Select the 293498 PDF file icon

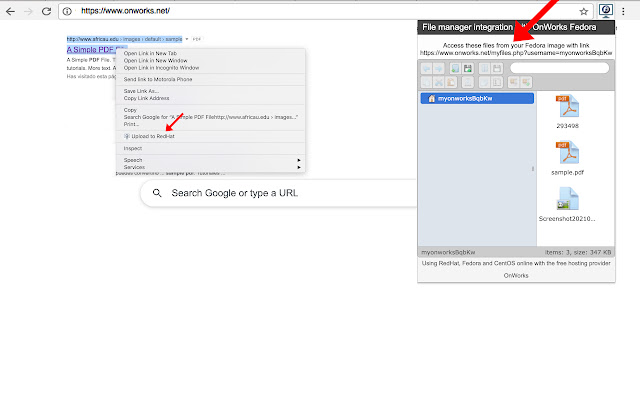[x=567, y=106]
